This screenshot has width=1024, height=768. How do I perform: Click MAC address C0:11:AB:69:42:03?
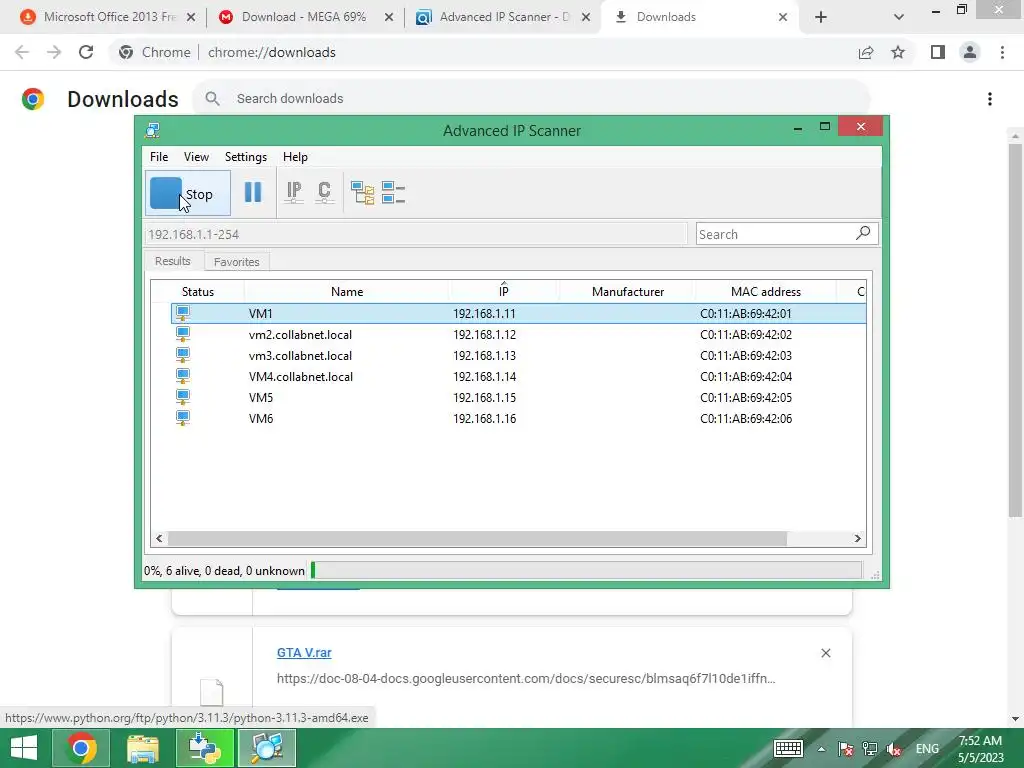point(746,355)
